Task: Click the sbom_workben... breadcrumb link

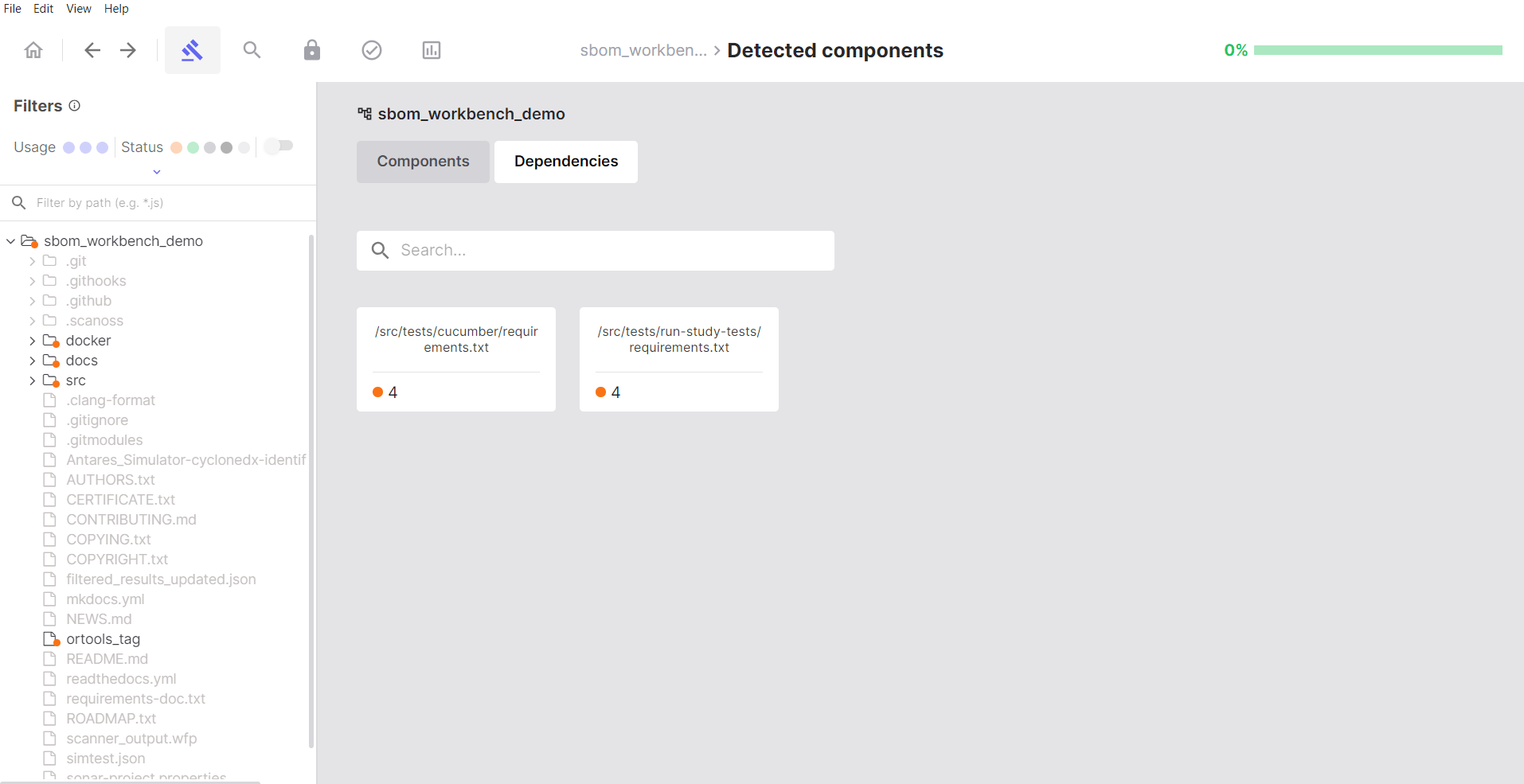Action: point(643,50)
